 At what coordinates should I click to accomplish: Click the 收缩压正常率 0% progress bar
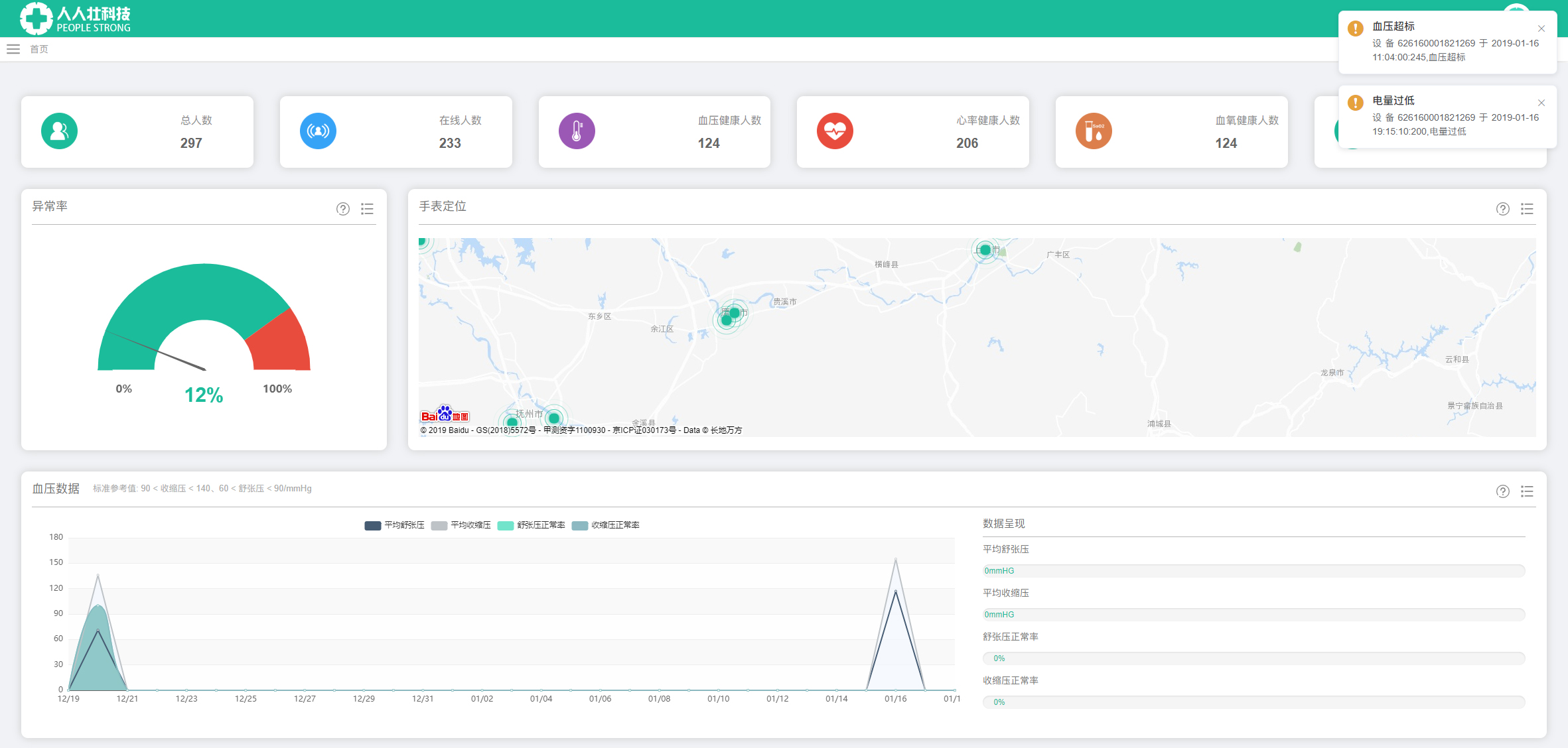(x=1253, y=702)
